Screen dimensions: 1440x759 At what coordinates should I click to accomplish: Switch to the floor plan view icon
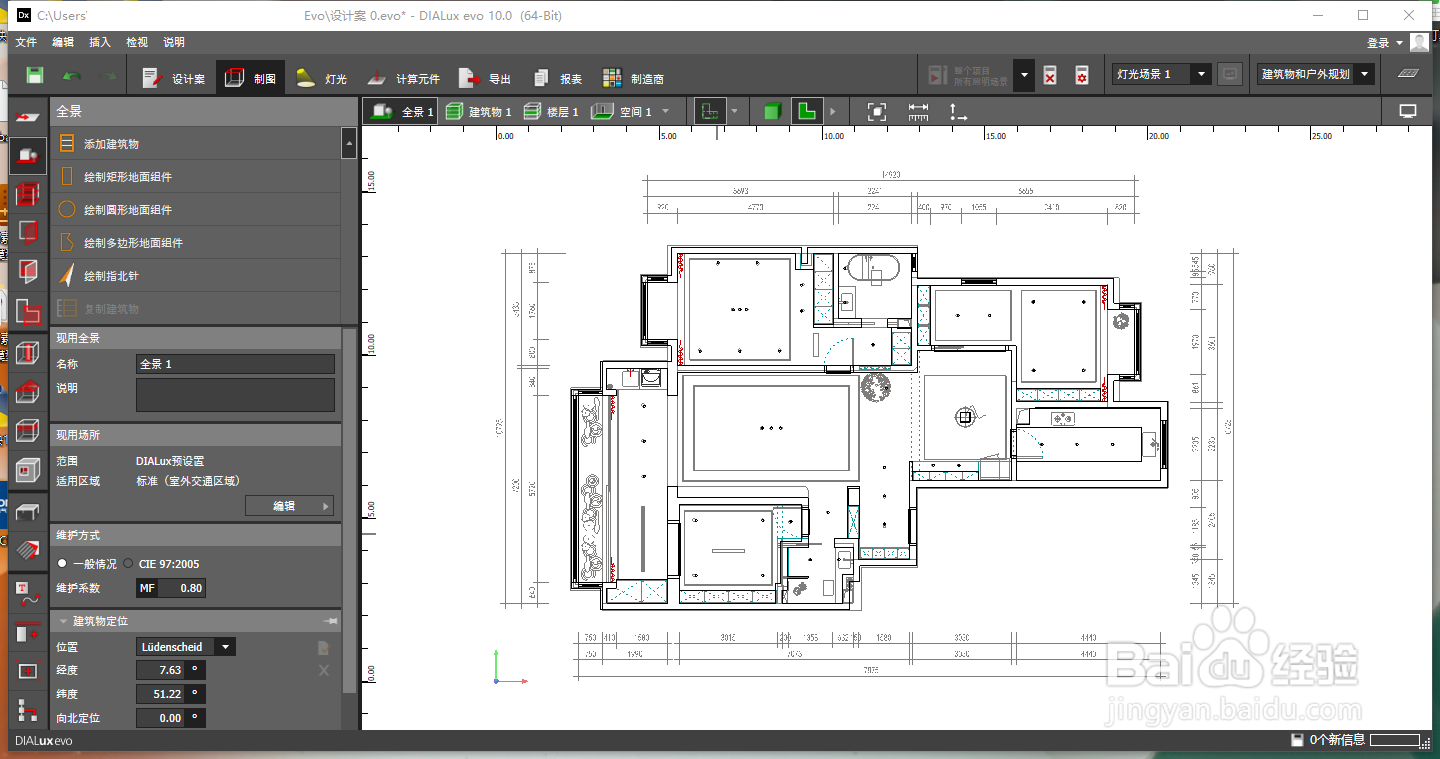(807, 111)
